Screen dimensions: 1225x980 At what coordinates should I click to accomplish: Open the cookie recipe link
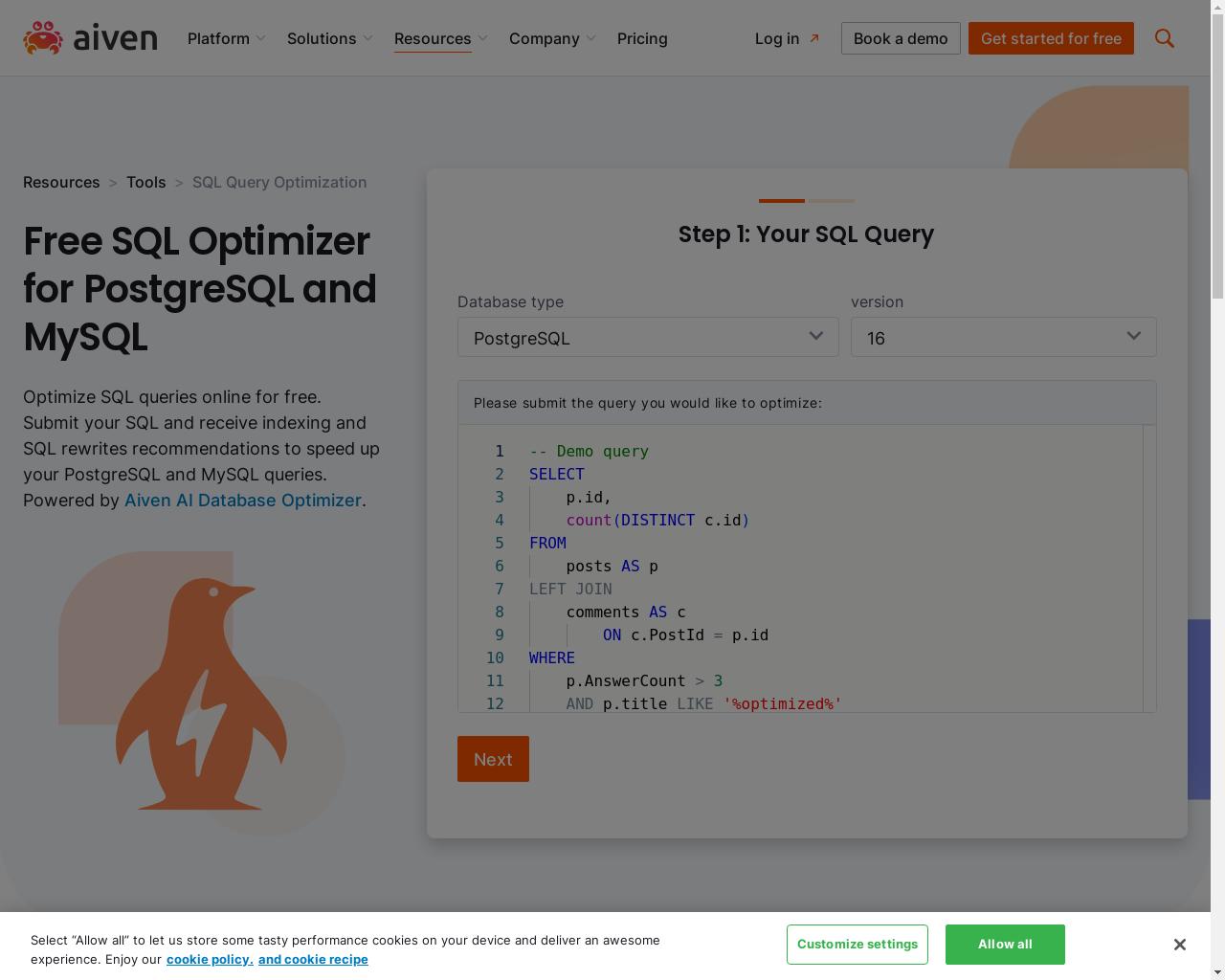(313, 959)
